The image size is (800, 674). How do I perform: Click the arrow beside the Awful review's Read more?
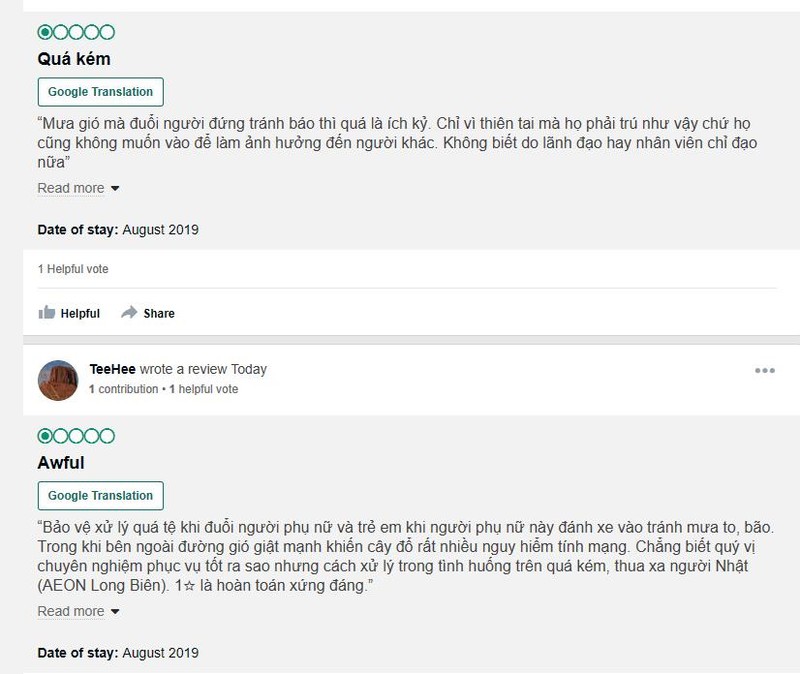pyautogui.click(x=115, y=612)
